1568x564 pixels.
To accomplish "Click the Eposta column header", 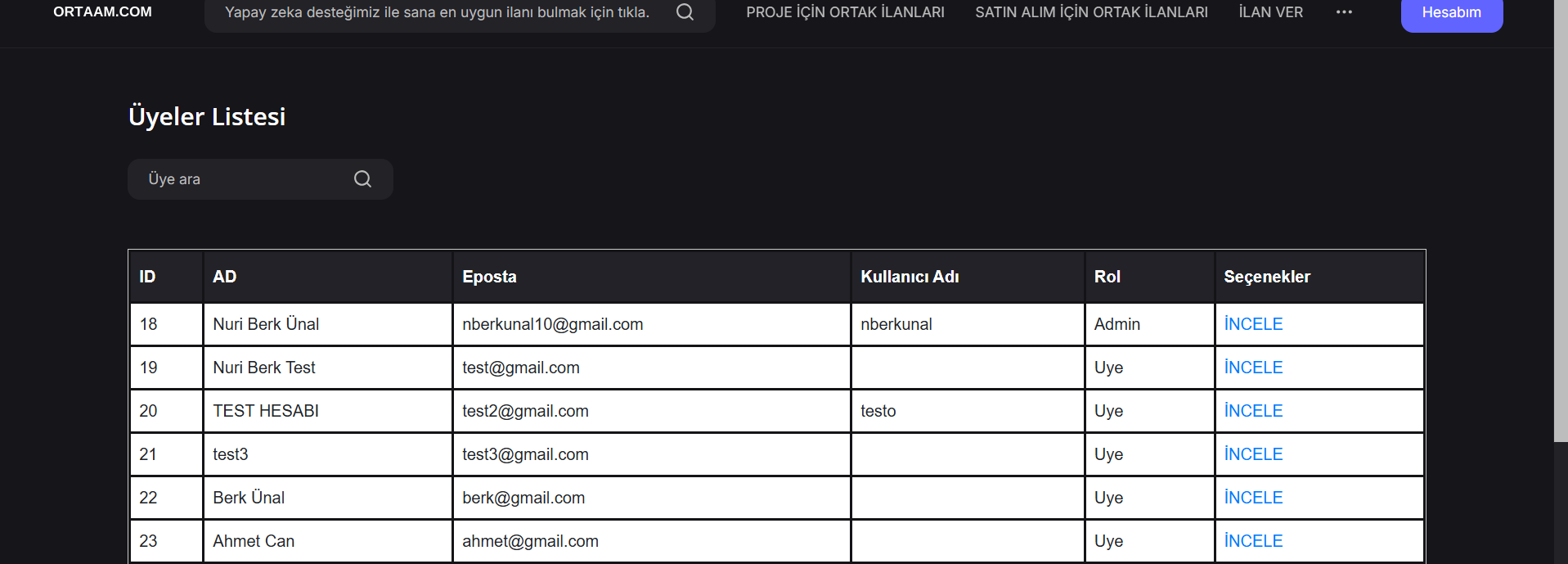I will click(489, 277).
